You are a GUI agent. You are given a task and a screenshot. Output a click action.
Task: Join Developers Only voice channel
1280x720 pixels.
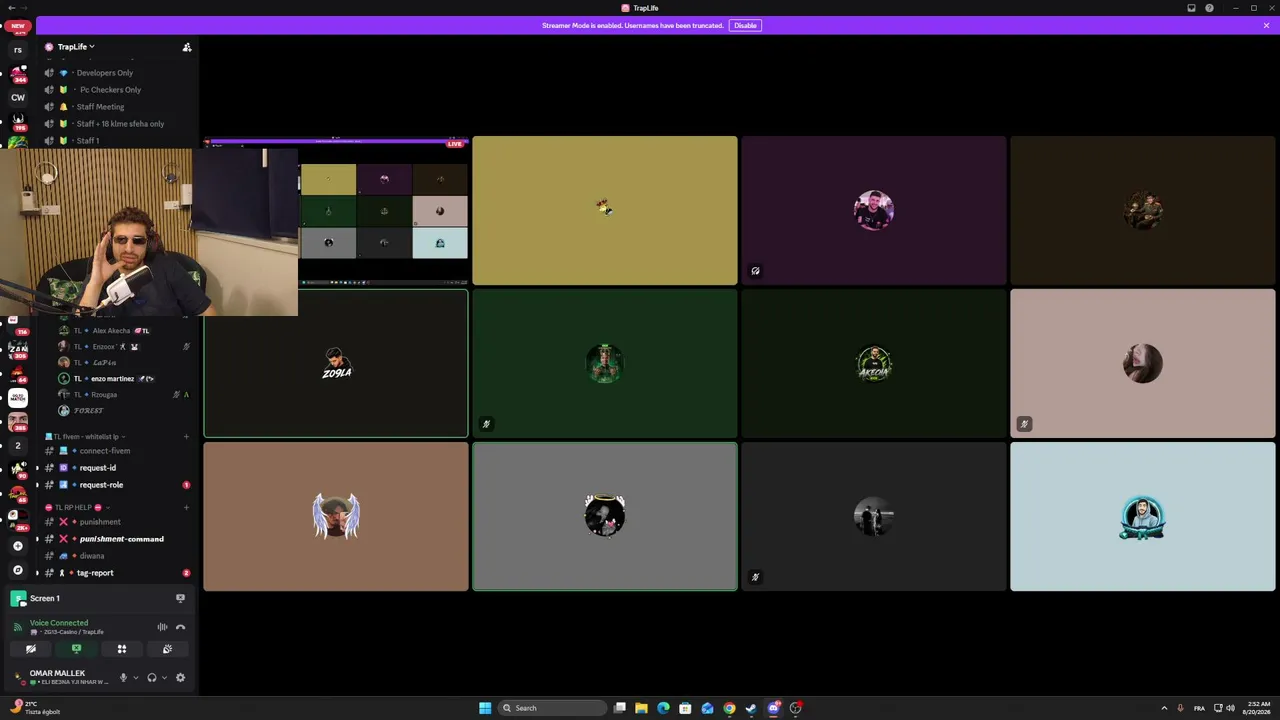point(105,73)
